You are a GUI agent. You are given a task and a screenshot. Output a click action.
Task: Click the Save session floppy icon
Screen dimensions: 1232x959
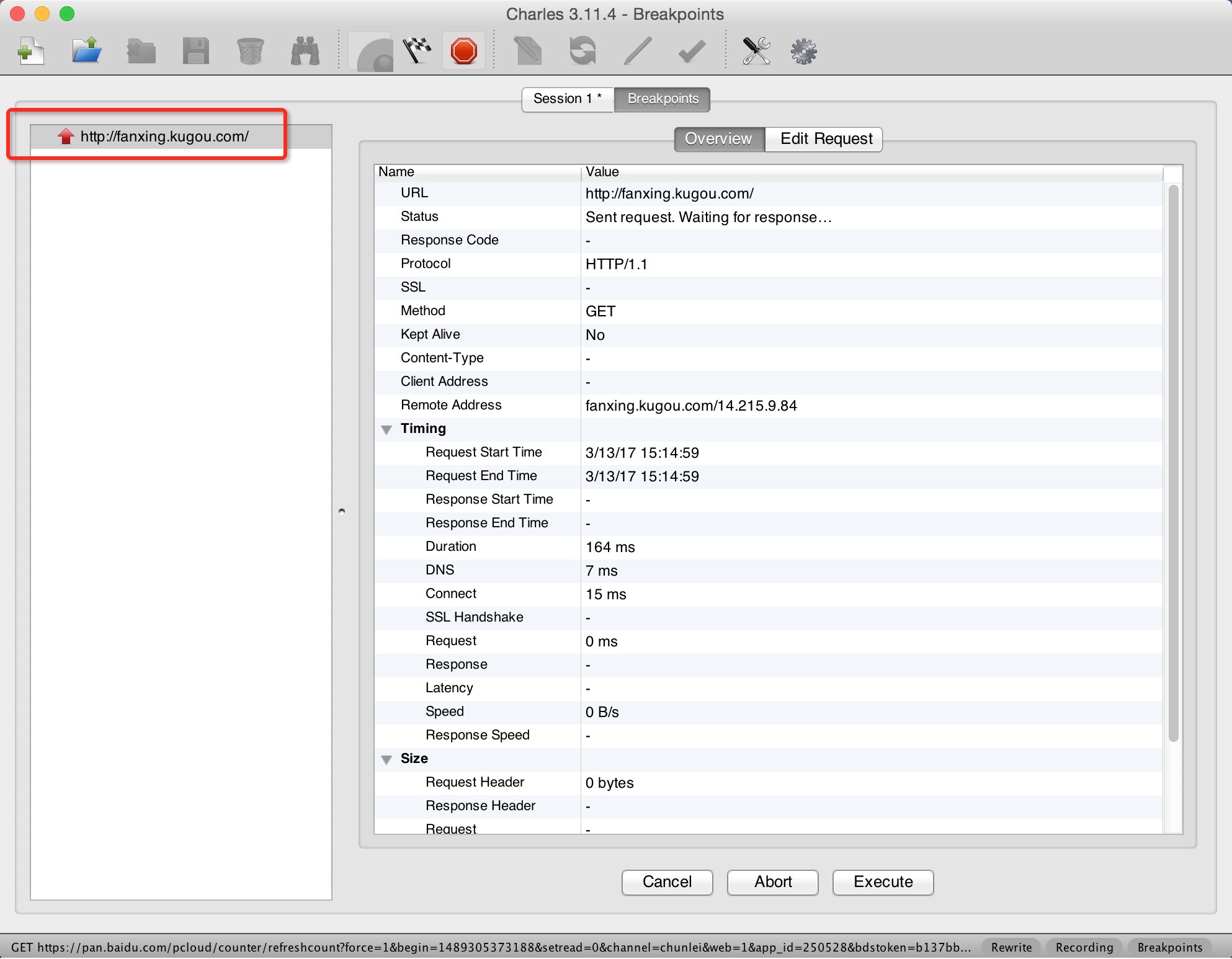[x=195, y=51]
